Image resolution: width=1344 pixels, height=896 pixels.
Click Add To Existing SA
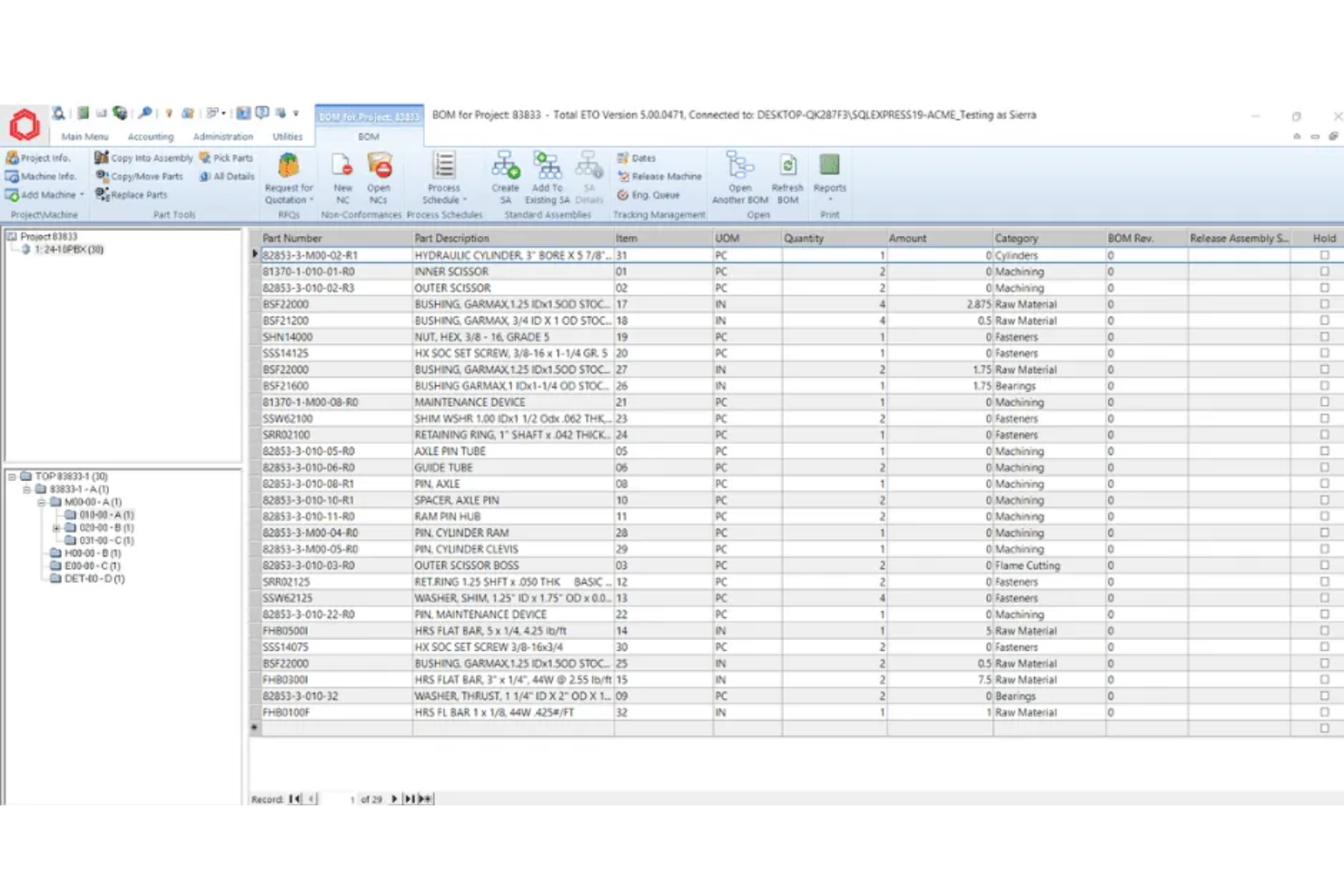coord(547,178)
